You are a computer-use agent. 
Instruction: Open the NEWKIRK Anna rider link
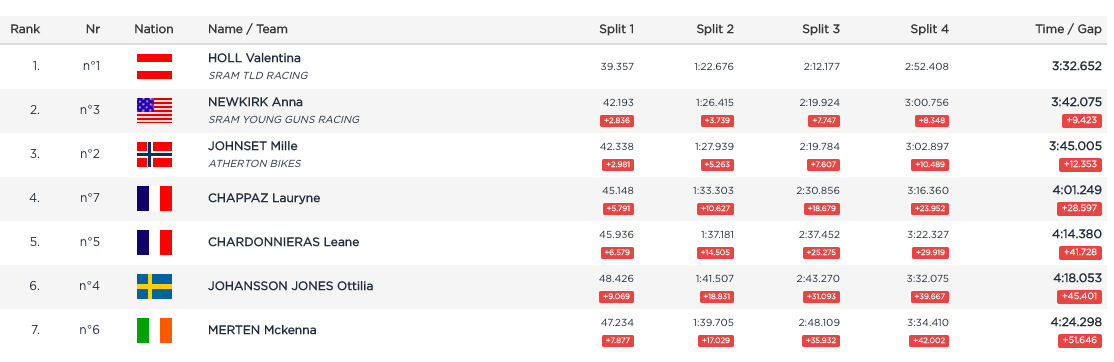[x=256, y=102]
